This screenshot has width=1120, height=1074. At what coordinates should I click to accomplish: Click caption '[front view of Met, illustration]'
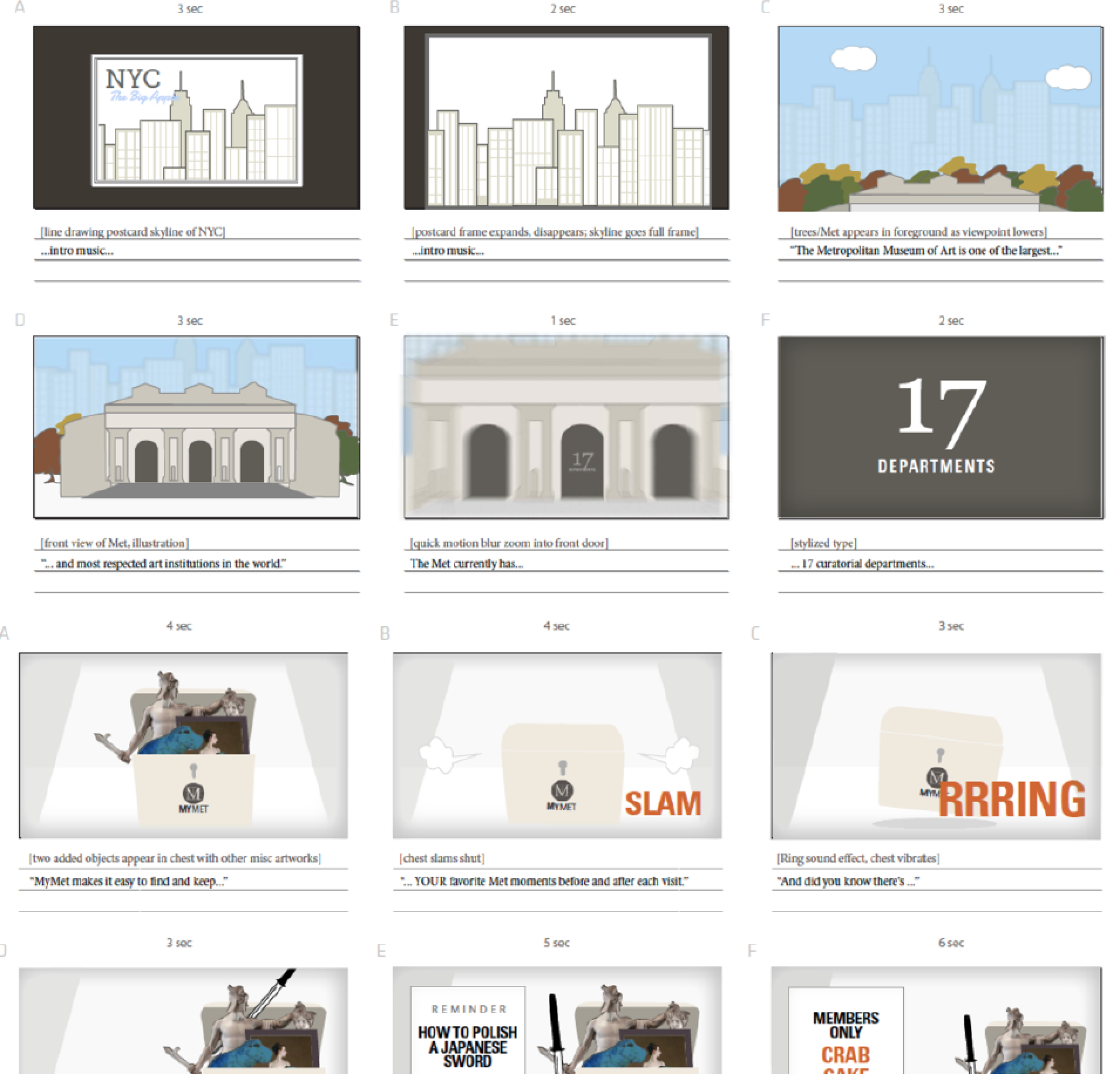pos(114,543)
